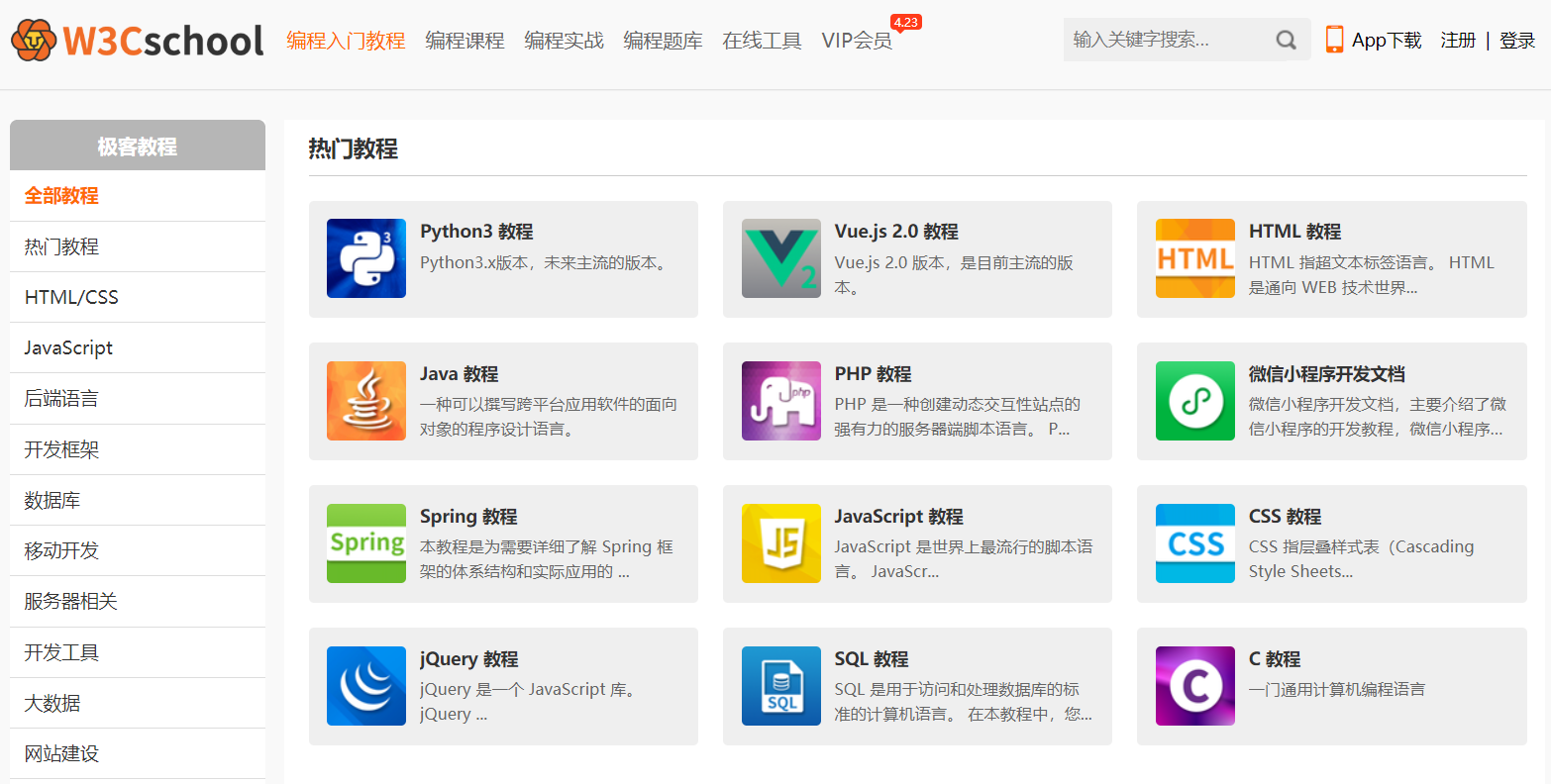The width and height of the screenshot is (1551, 784).
Task: Open the CSS tutorial icon
Action: [1195, 543]
